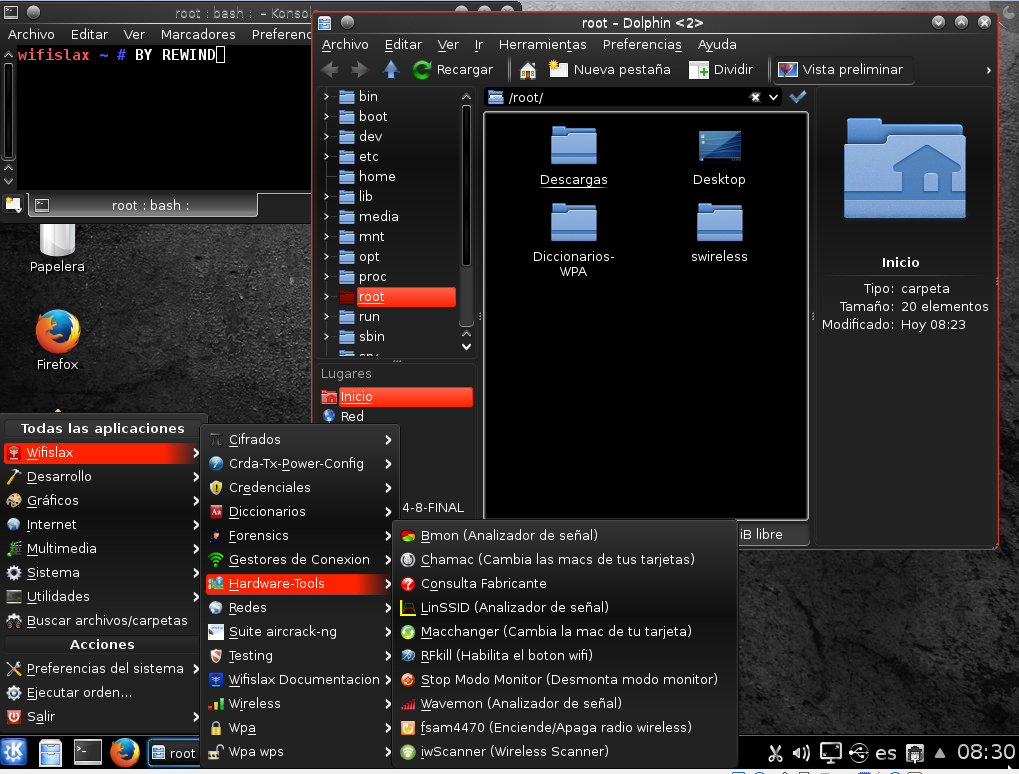Open Dolphin Herramientas menu
1019x774 pixels.
click(x=542, y=44)
